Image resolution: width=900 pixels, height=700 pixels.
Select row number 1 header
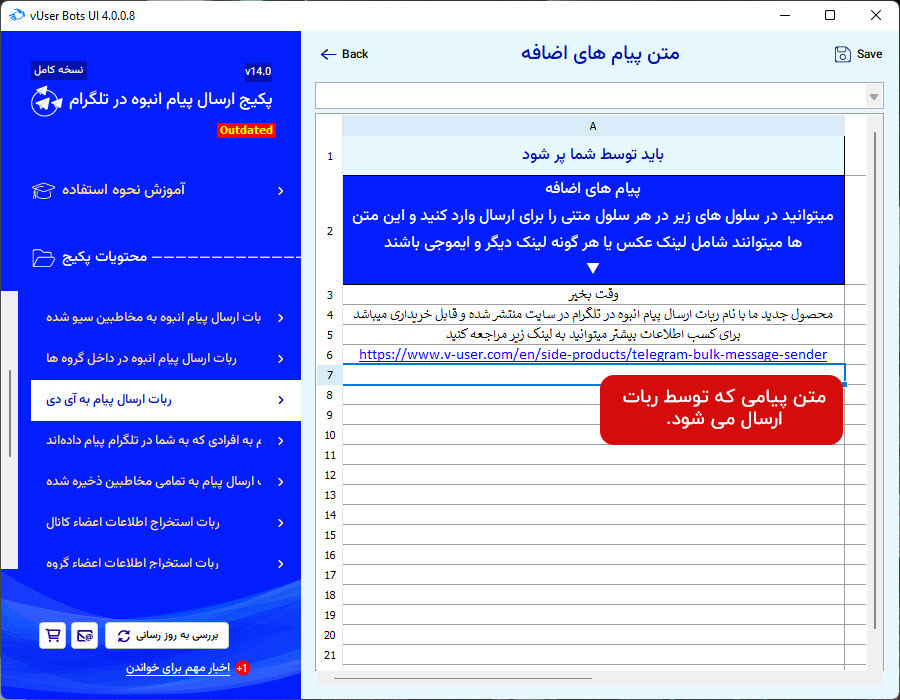pyautogui.click(x=329, y=156)
